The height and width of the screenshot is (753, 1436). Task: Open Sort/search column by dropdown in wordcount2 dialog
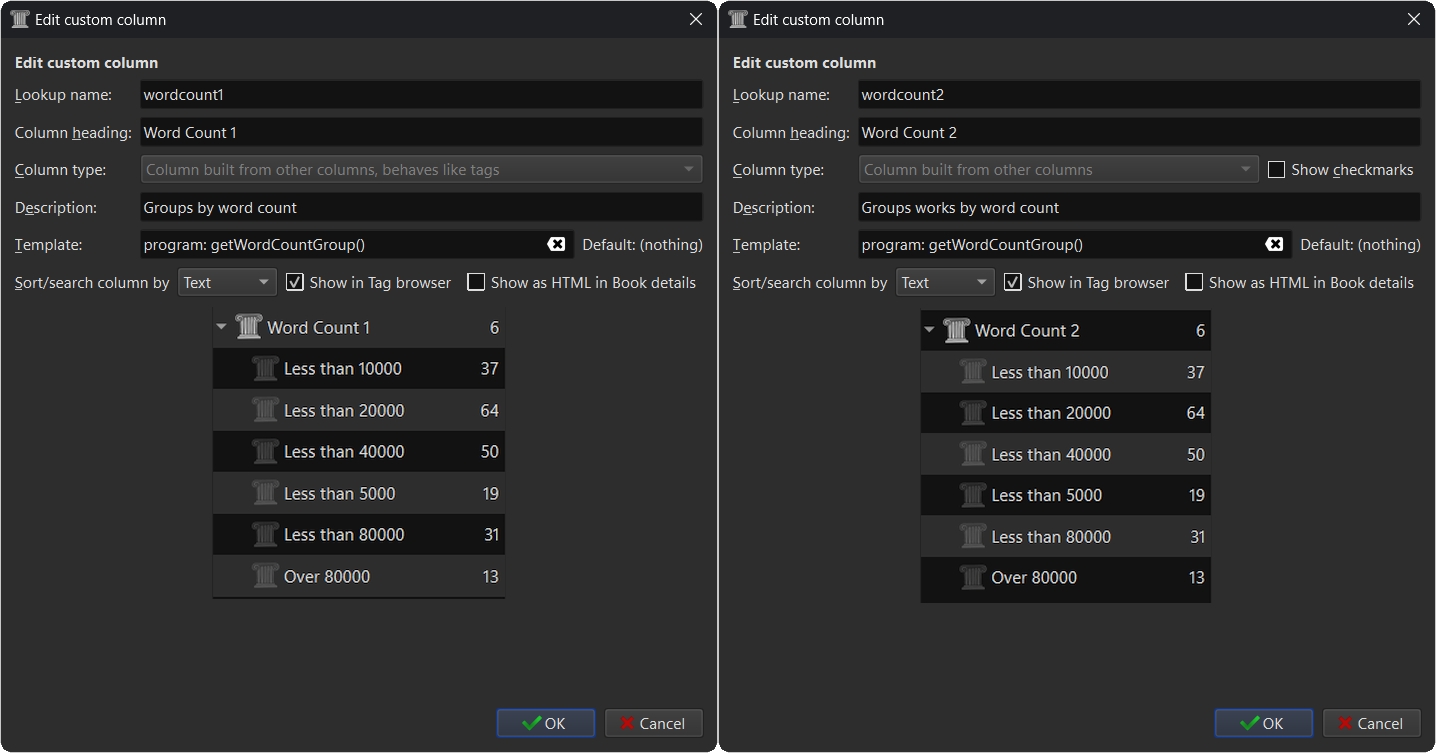point(945,282)
